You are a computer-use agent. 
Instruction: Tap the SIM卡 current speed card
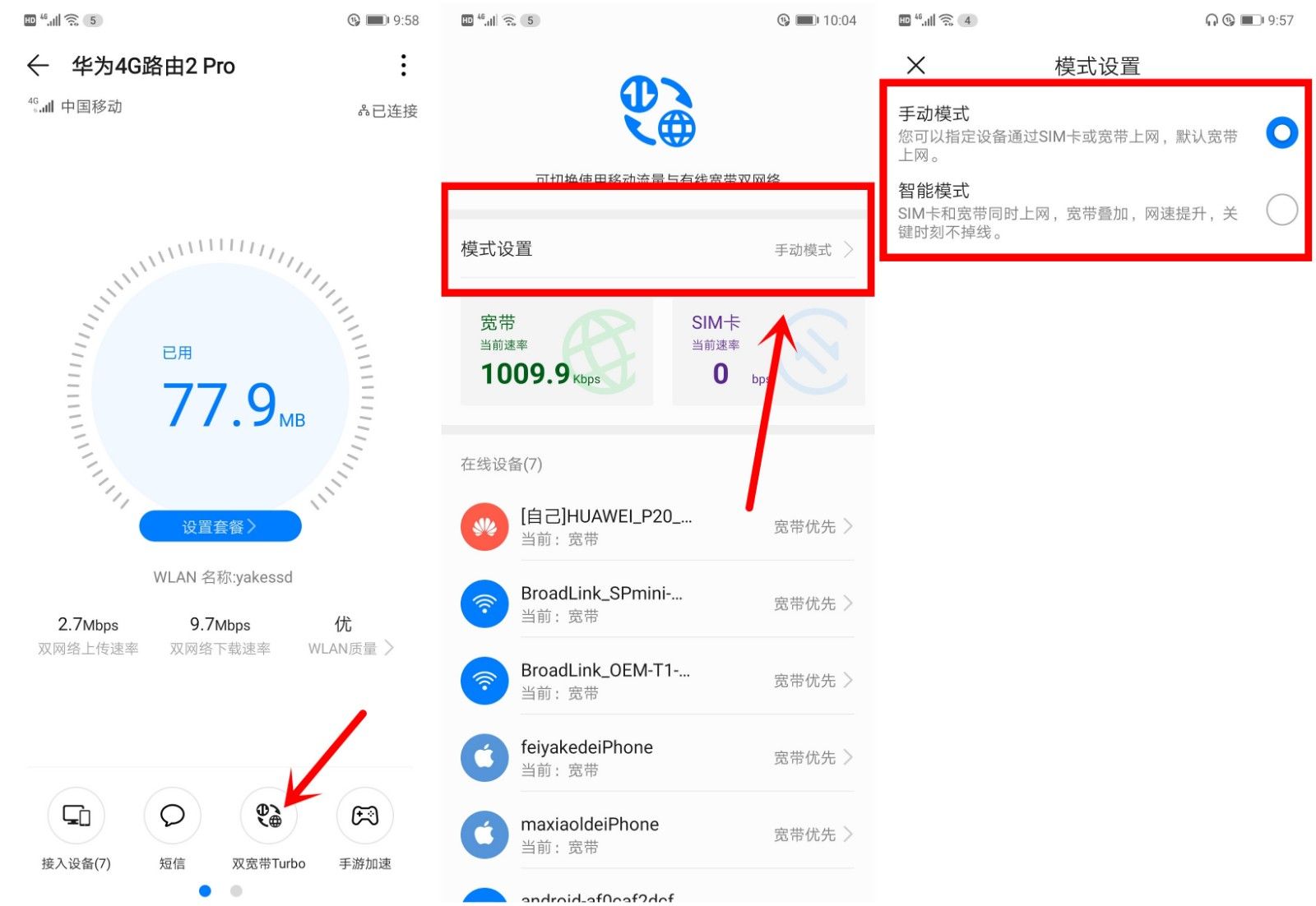[x=768, y=352]
